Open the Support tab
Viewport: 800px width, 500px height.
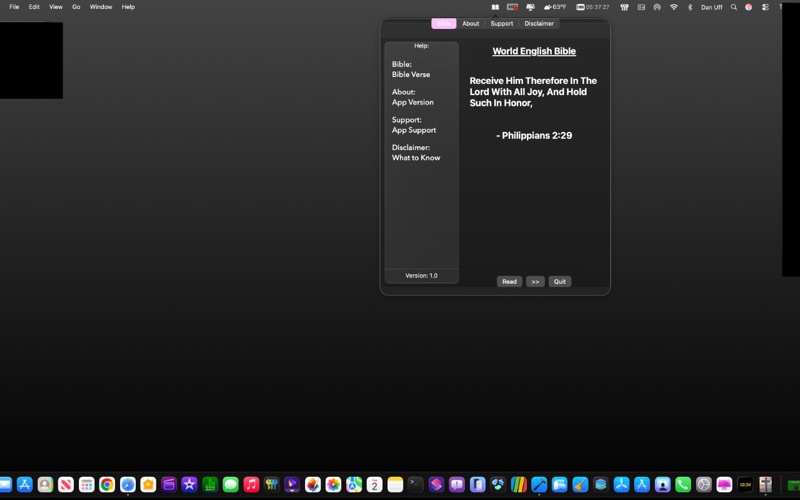[x=502, y=23]
